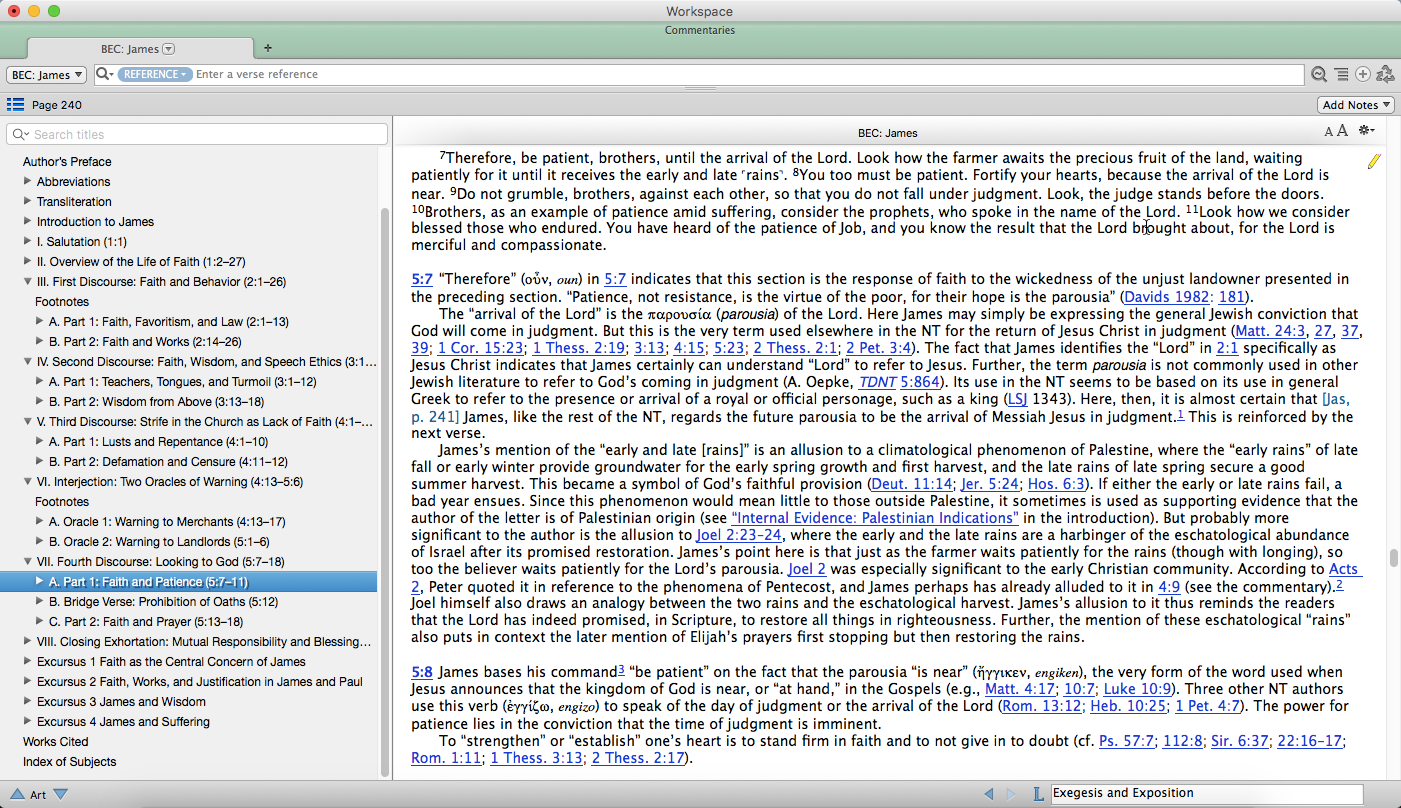Viewport: 1401px width, 808px height.
Task: Select Excursus 3 James and Wisdom
Action: coord(121,701)
